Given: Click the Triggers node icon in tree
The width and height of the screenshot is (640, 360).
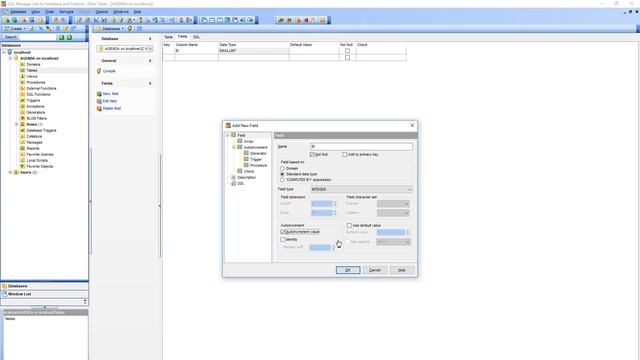Looking at the screenshot, I should click(x=23, y=100).
